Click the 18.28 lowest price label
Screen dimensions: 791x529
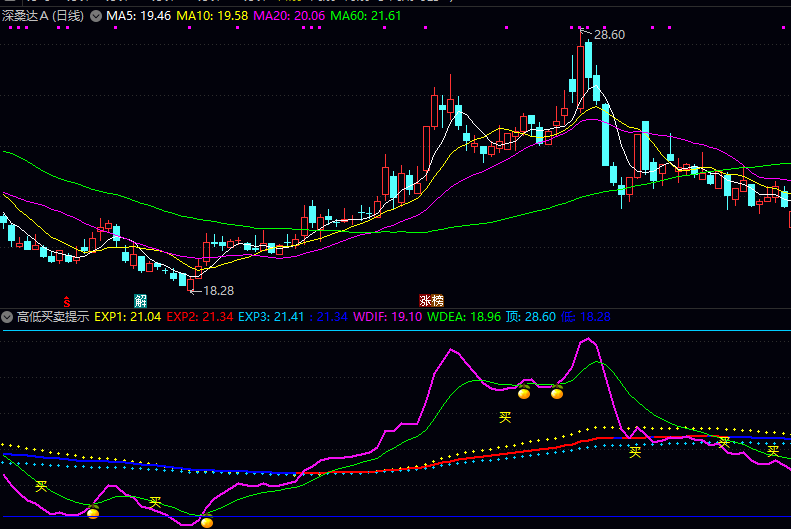[x=218, y=290]
